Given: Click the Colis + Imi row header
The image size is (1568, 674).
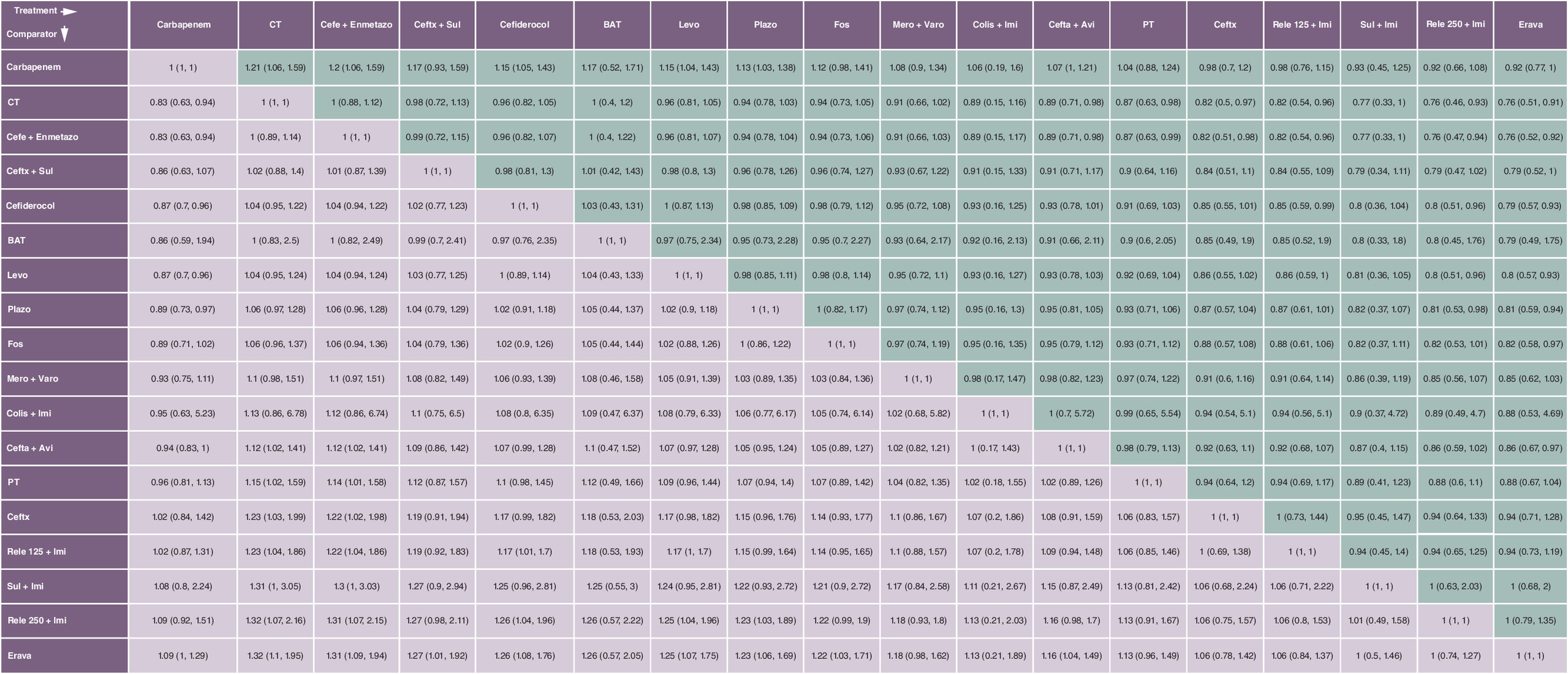Looking at the screenshot, I should point(64,414).
